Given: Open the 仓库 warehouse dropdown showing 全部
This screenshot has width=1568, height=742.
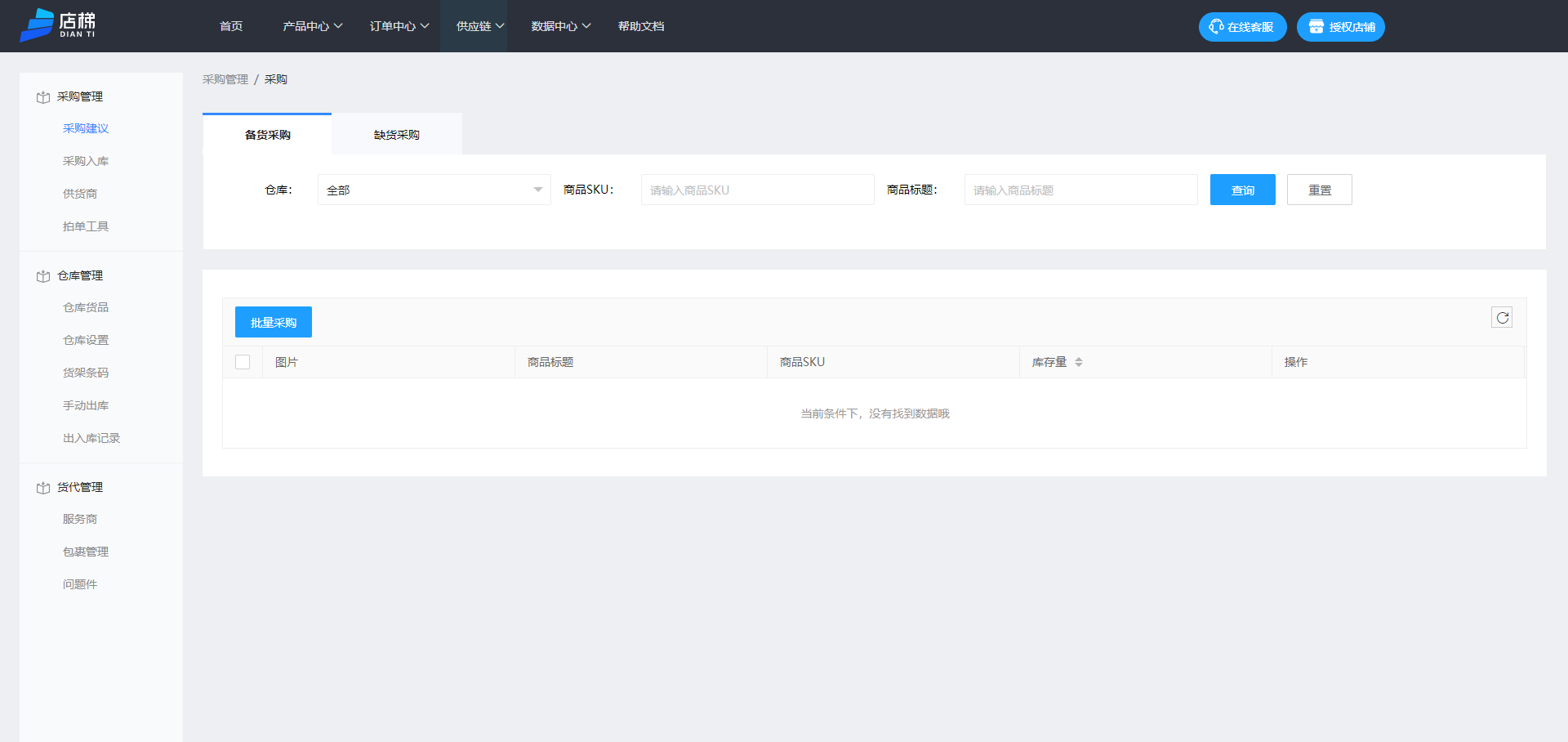Looking at the screenshot, I should (x=434, y=190).
